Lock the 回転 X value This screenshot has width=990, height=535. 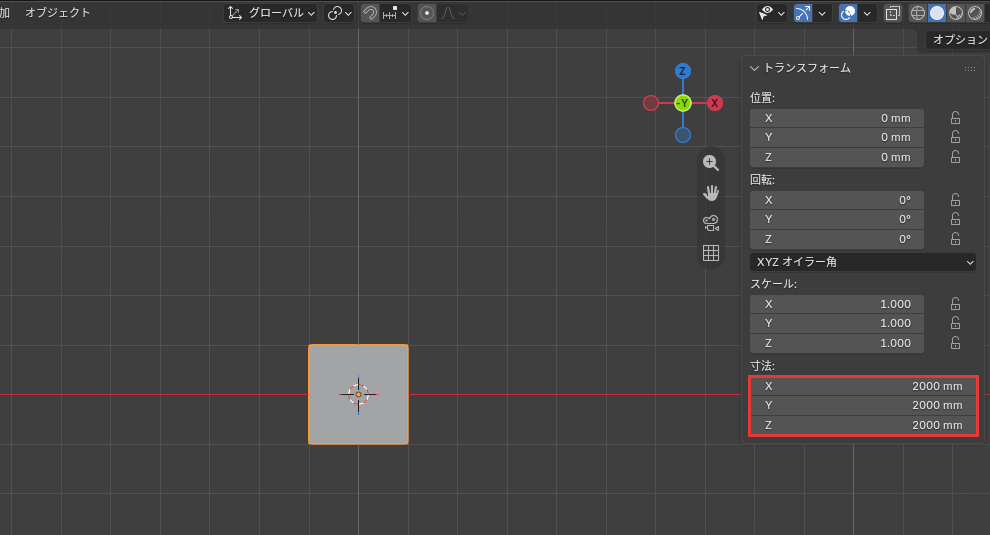pos(955,200)
